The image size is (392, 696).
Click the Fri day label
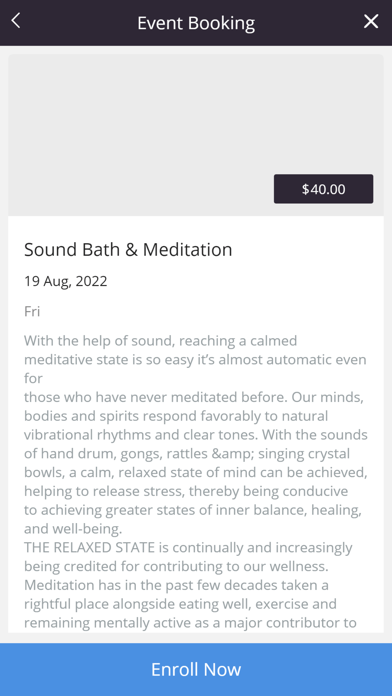(32, 312)
